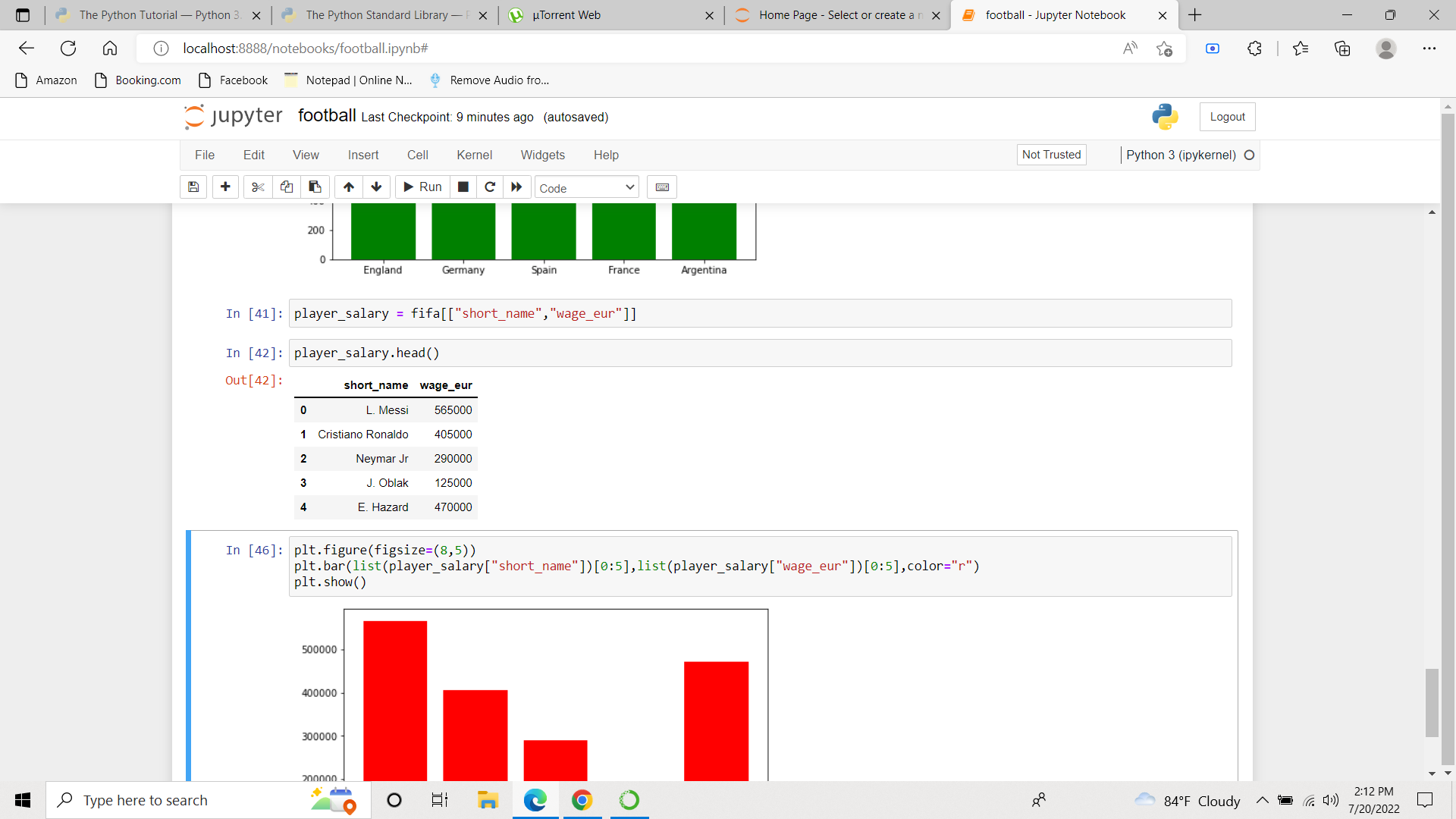Interrupt the kernel with the stop icon
The height and width of the screenshot is (819, 1456).
click(463, 187)
